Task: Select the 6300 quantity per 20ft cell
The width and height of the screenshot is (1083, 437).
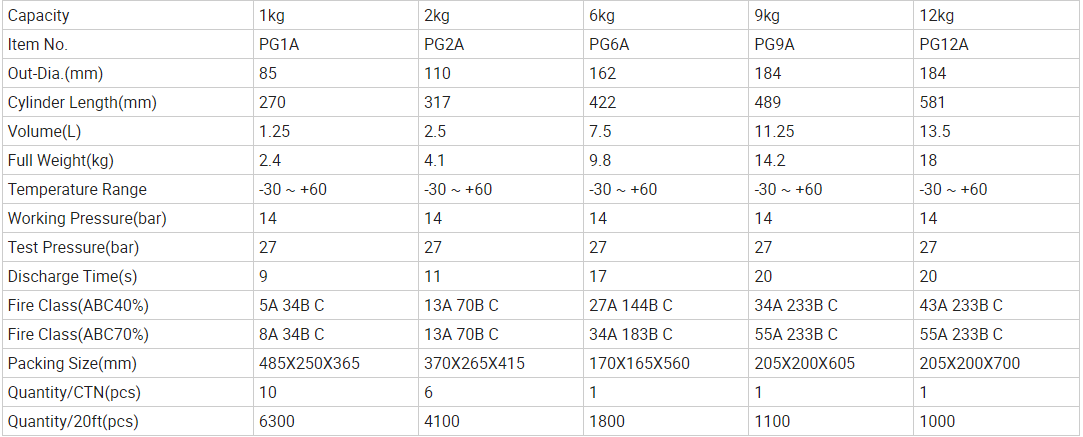Action: click(277, 422)
